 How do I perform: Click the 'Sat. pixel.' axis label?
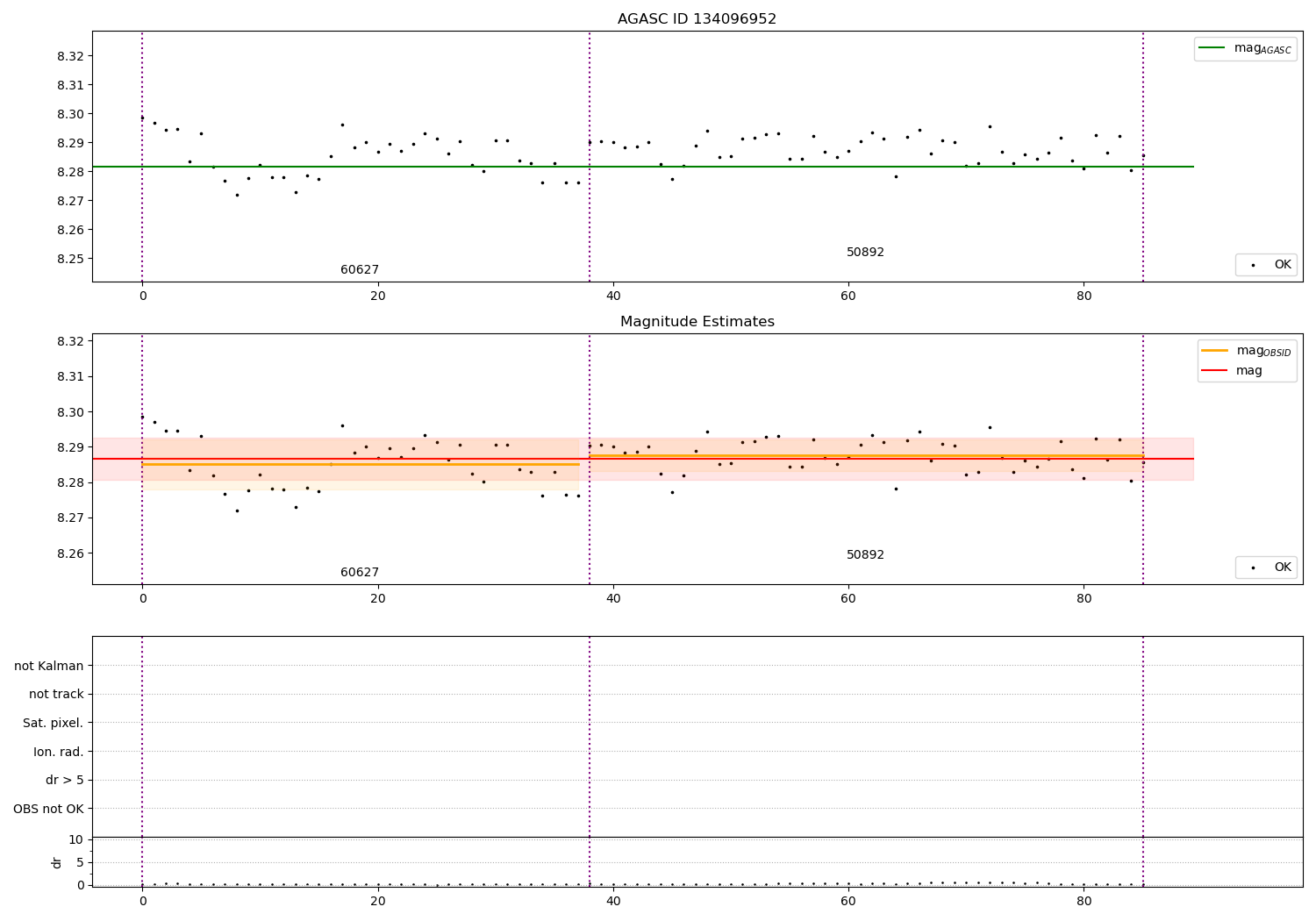pos(54,723)
